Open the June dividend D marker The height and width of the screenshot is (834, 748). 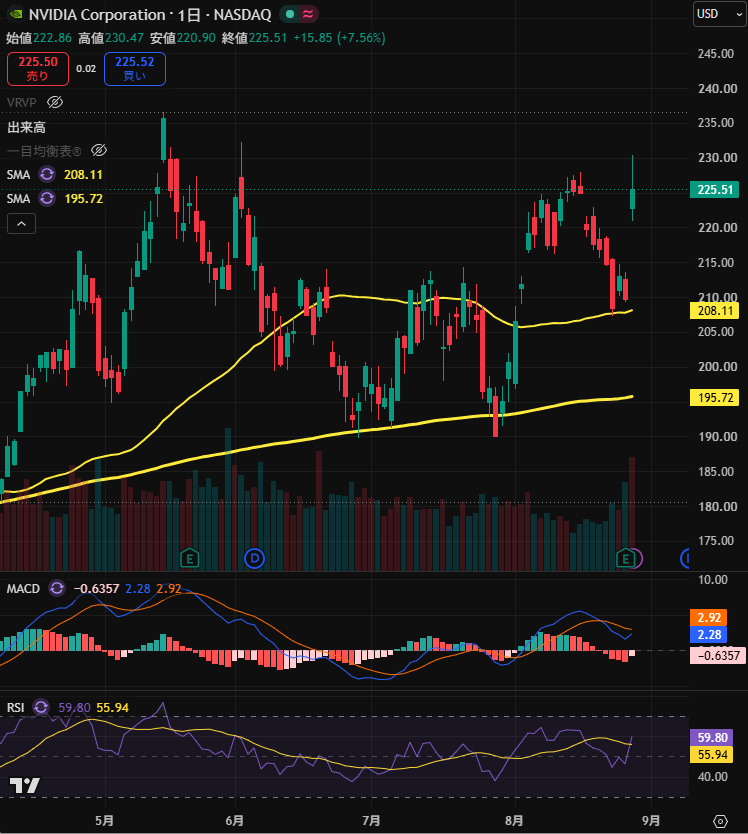pyautogui.click(x=254, y=558)
